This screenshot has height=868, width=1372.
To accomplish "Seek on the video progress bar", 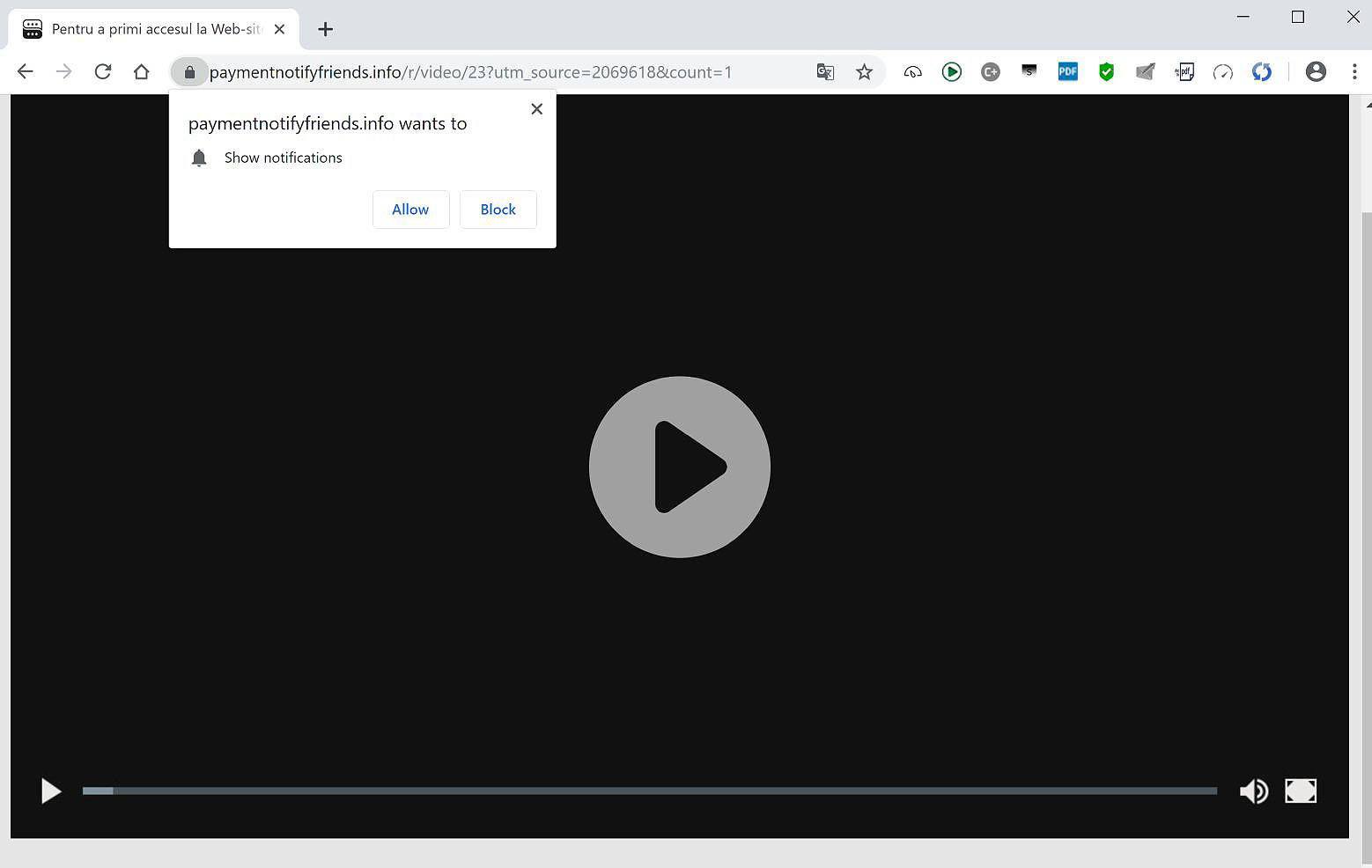I will (x=650, y=791).
